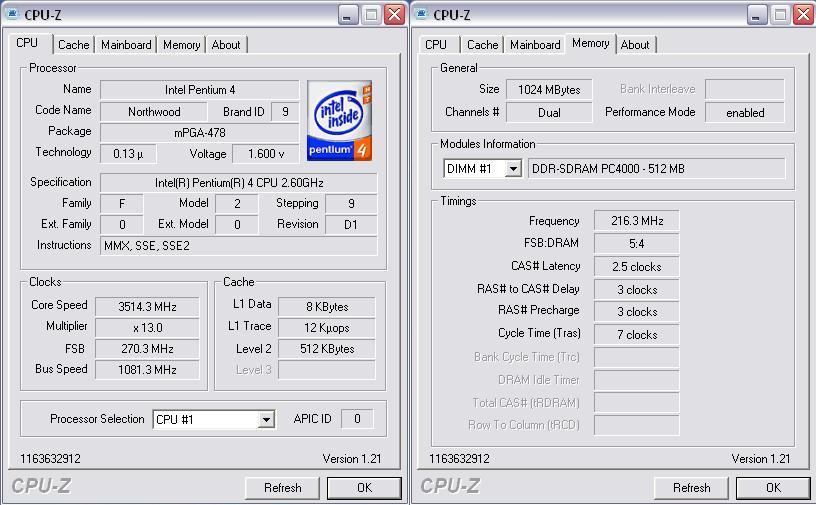Click the Instructions field MMX, SSE, SSE2
The width and height of the screenshot is (816, 505).
tap(239, 246)
